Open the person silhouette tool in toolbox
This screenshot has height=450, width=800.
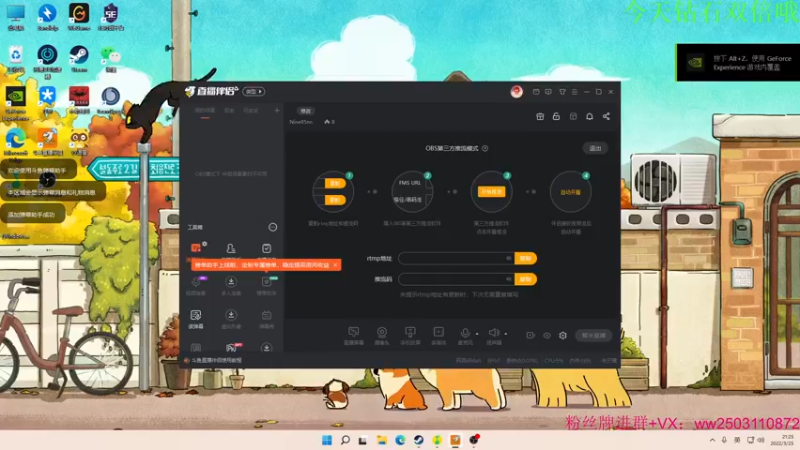(231, 248)
